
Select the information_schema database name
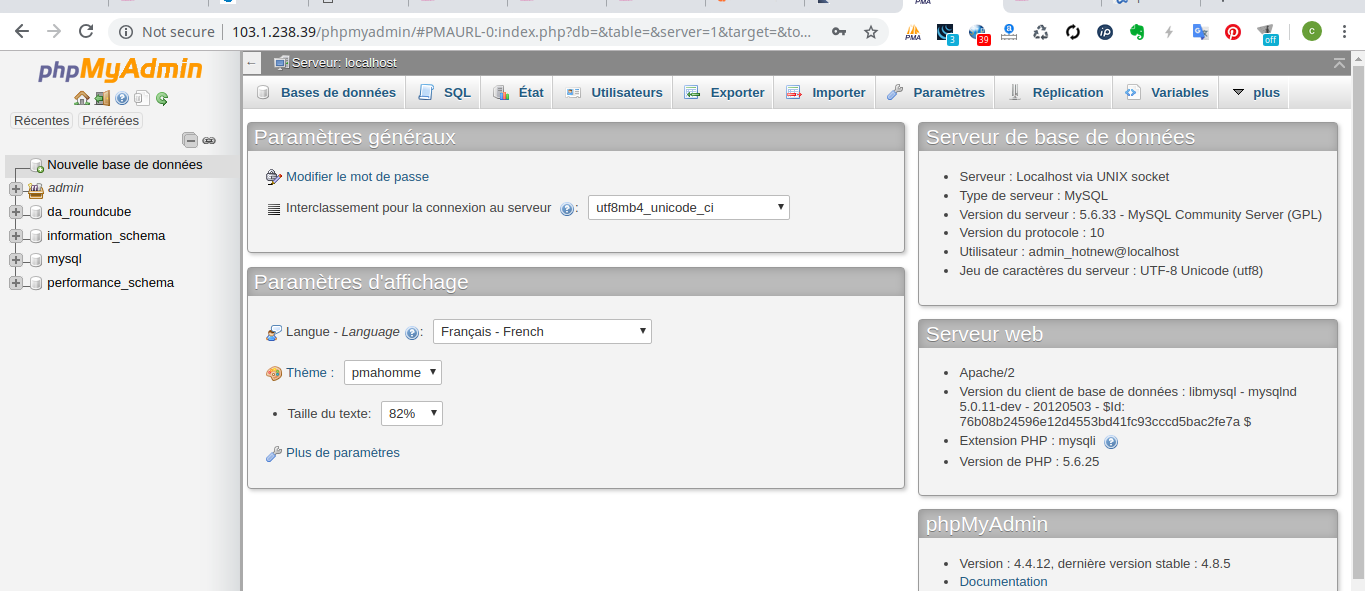pos(106,236)
